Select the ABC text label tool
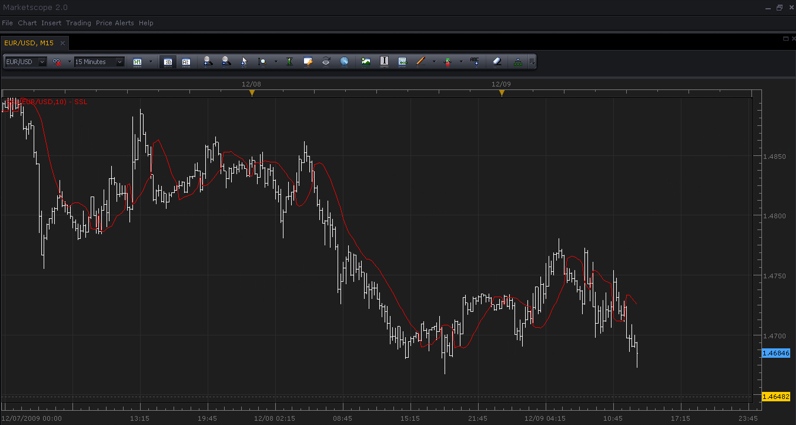Screen dimensions: 796x425 tap(475, 61)
